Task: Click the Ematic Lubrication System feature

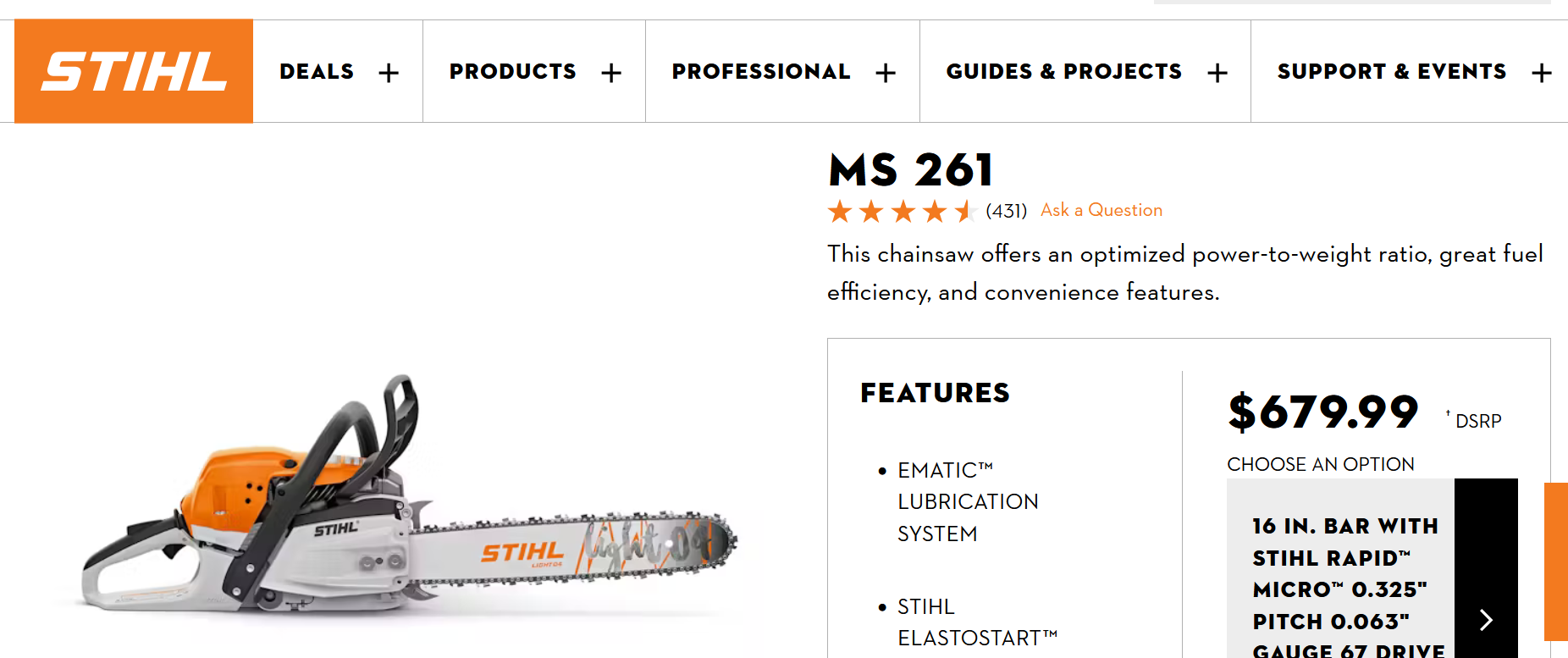Action: [x=967, y=501]
